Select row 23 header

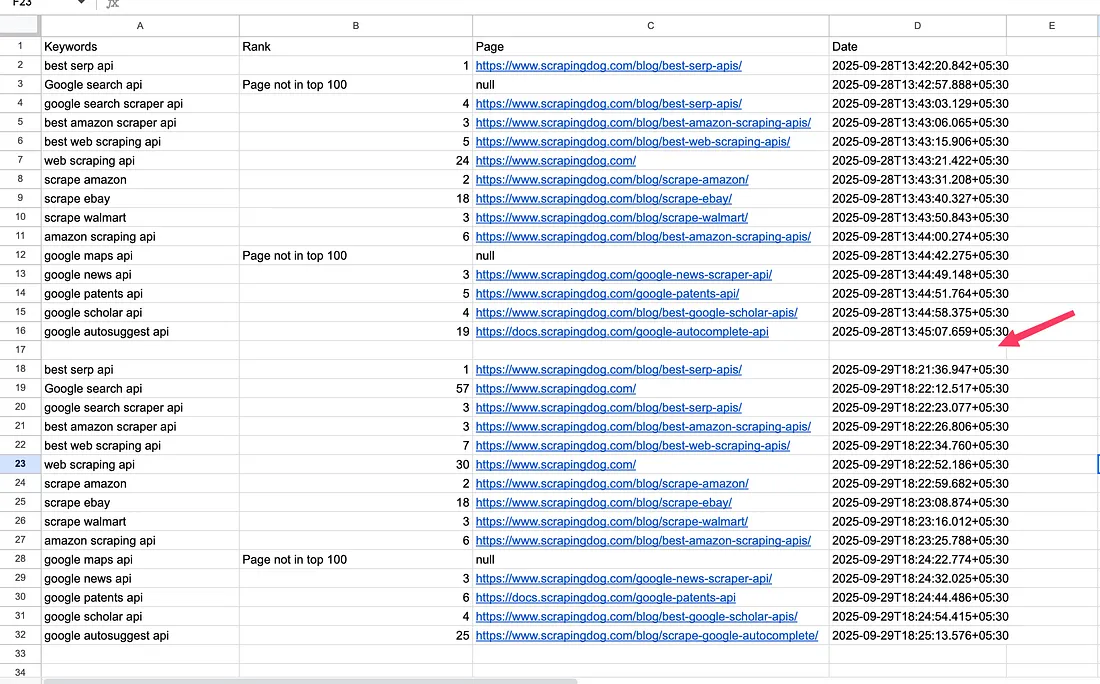tap(20, 465)
